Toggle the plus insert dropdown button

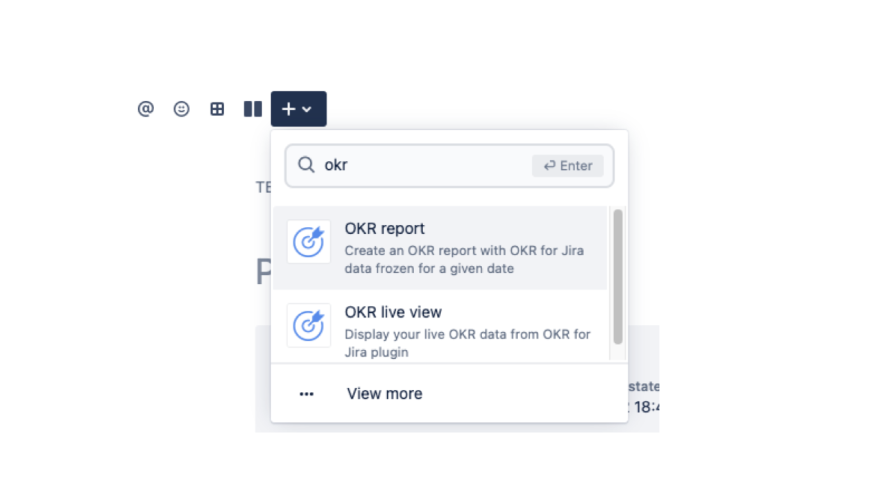pos(299,109)
